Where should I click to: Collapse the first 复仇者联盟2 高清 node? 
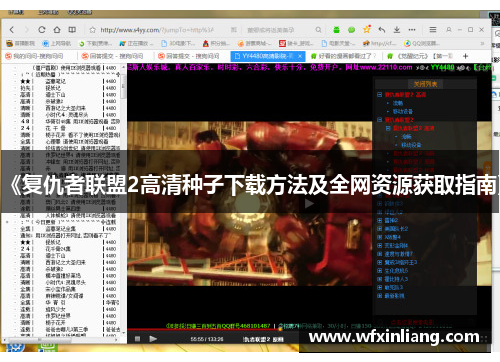coord(379,95)
